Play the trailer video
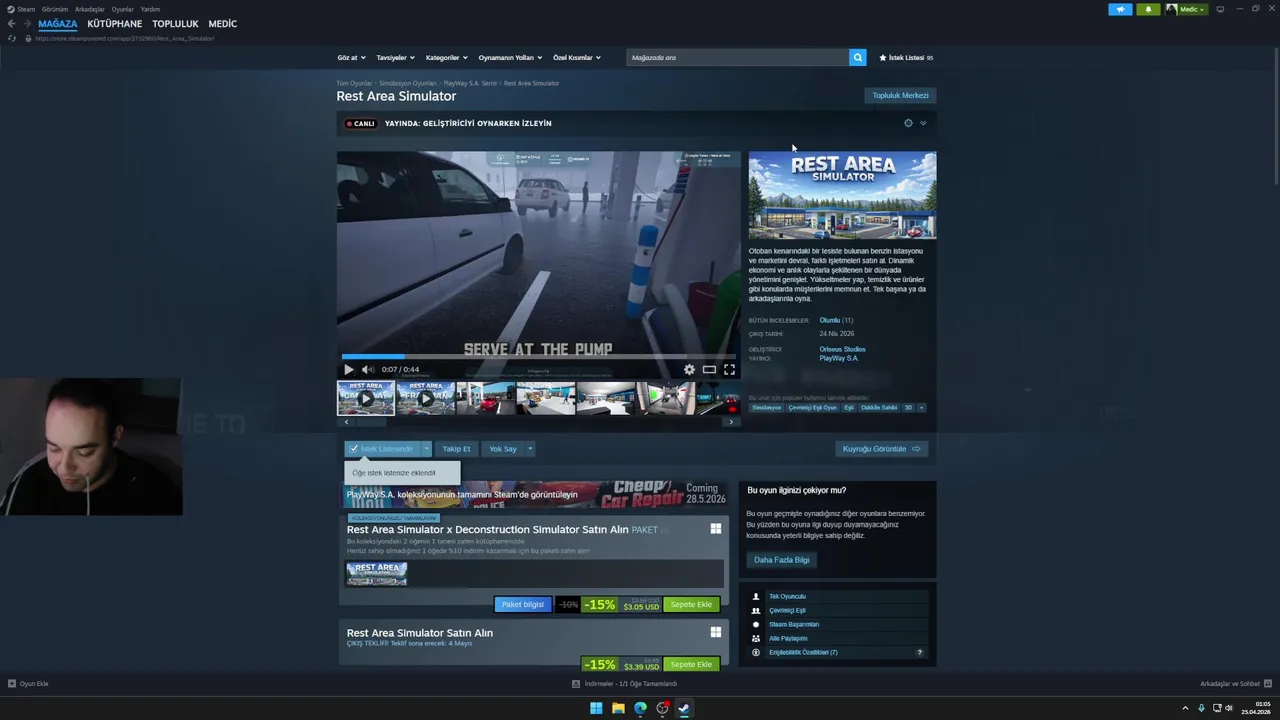Image resolution: width=1280 pixels, height=720 pixels. tap(349, 369)
